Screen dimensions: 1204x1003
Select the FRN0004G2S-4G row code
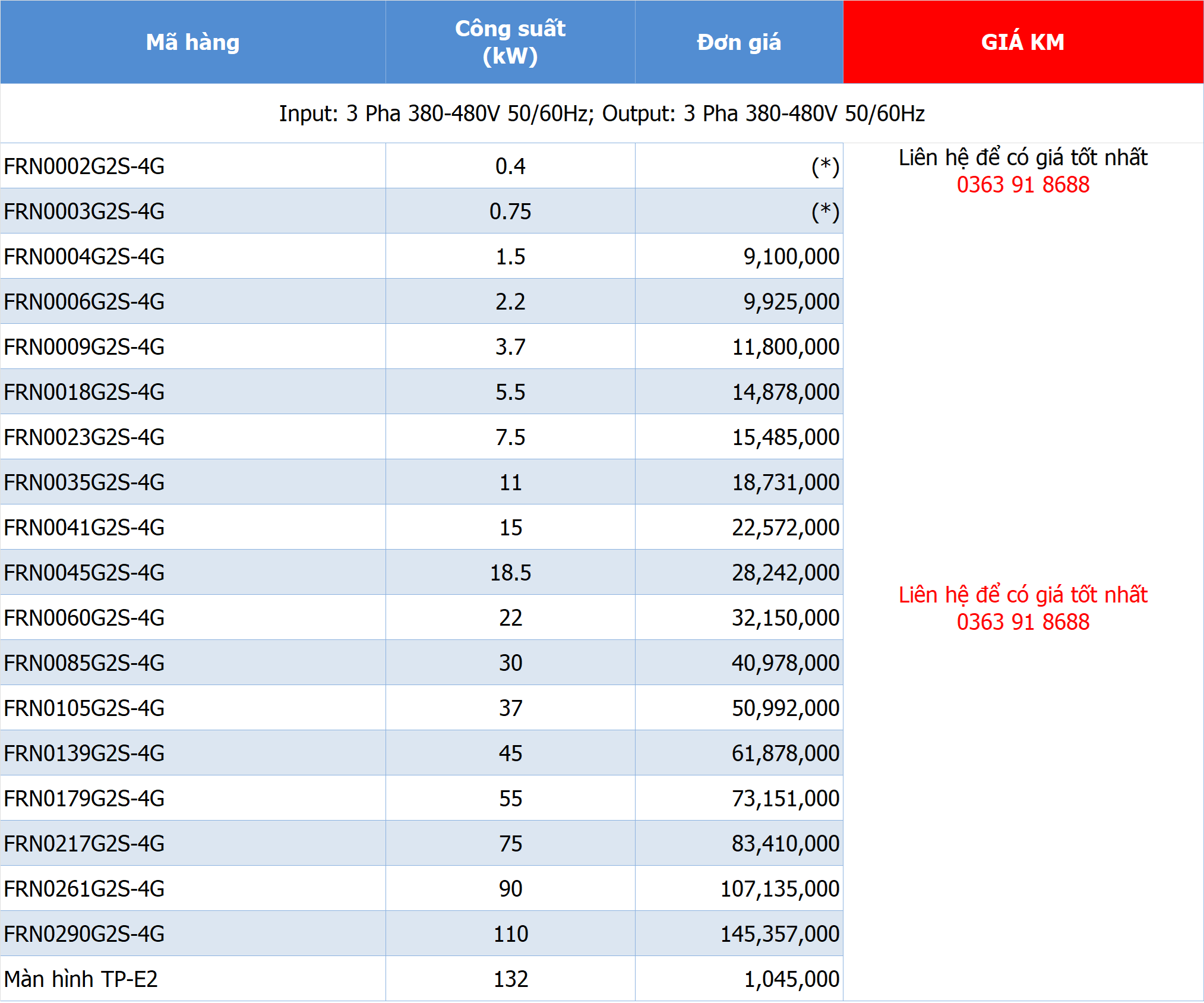(84, 257)
